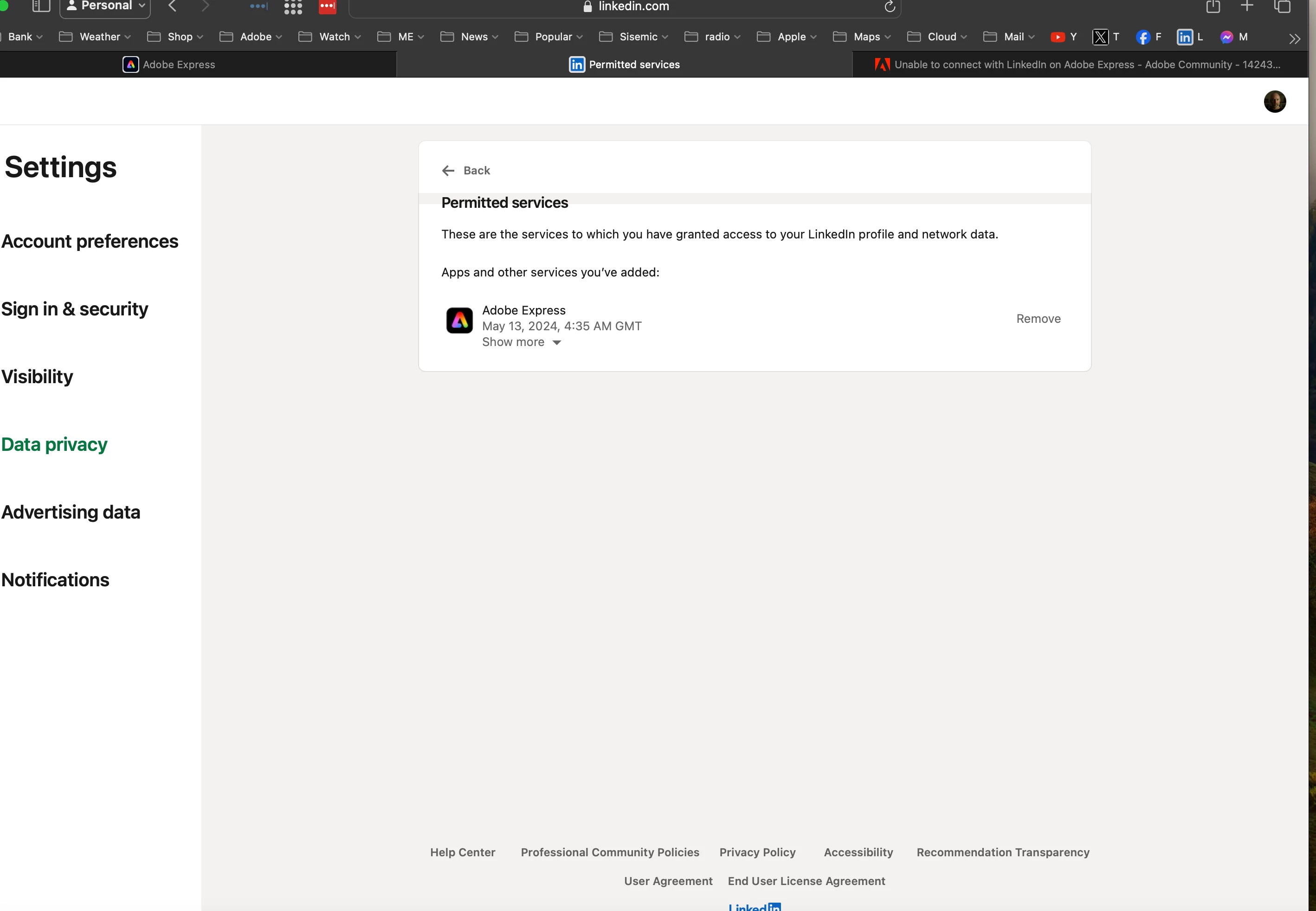This screenshot has width=1316, height=911.
Task: Click the profile avatar photo
Action: [1274, 102]
